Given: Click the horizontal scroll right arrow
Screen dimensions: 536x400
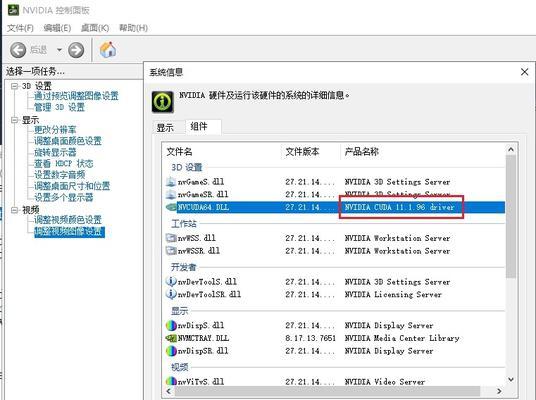Looking at the screenshot, I should point(499,391).
